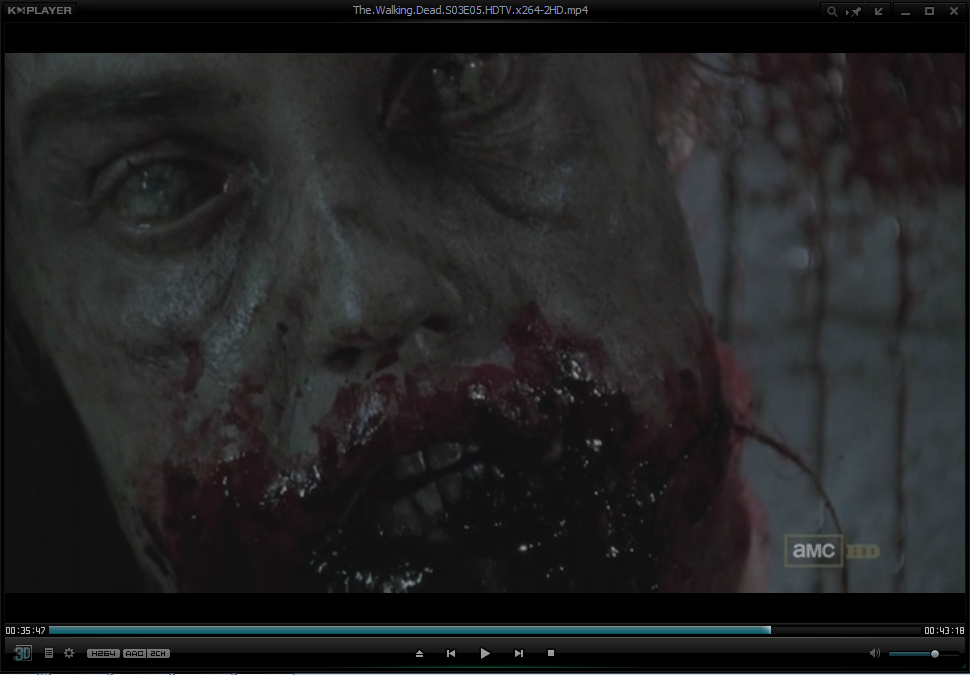Image resolution: width=970 pixels, height=675 pixels.
Task: Close the KMPlayer window
Action: [954, 11]
